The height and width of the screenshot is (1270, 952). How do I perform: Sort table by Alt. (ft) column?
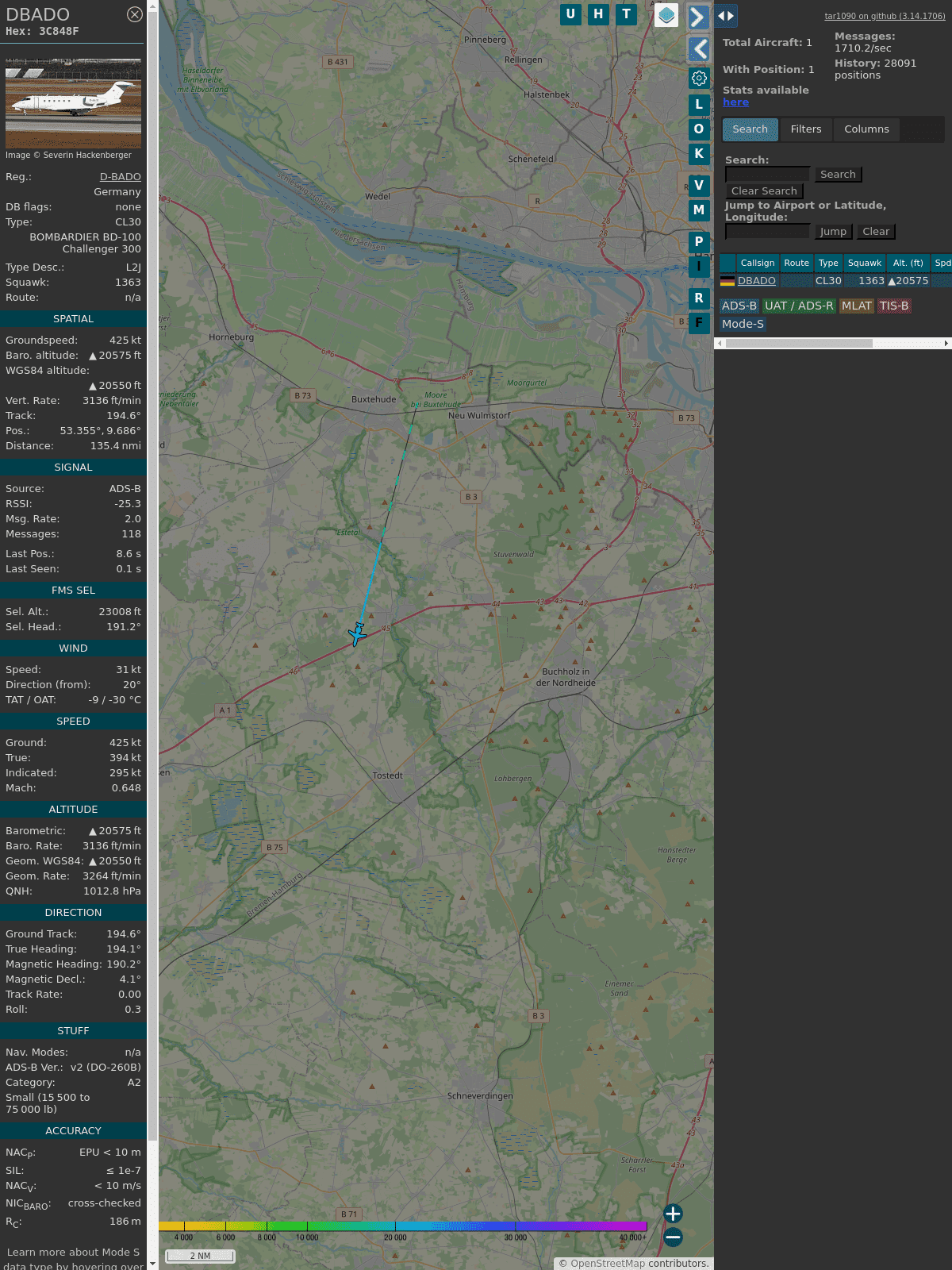tap(908, 263)
